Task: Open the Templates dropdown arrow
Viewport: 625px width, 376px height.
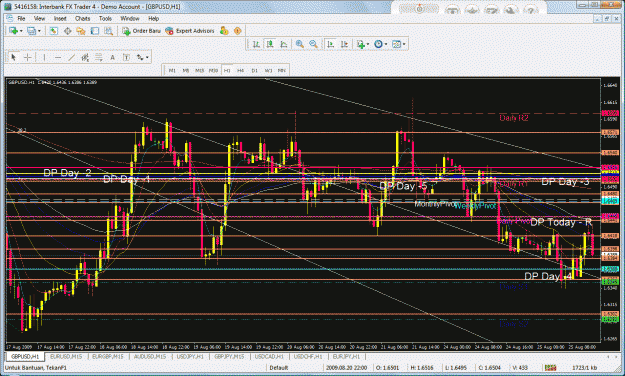Action: point(404,44)
